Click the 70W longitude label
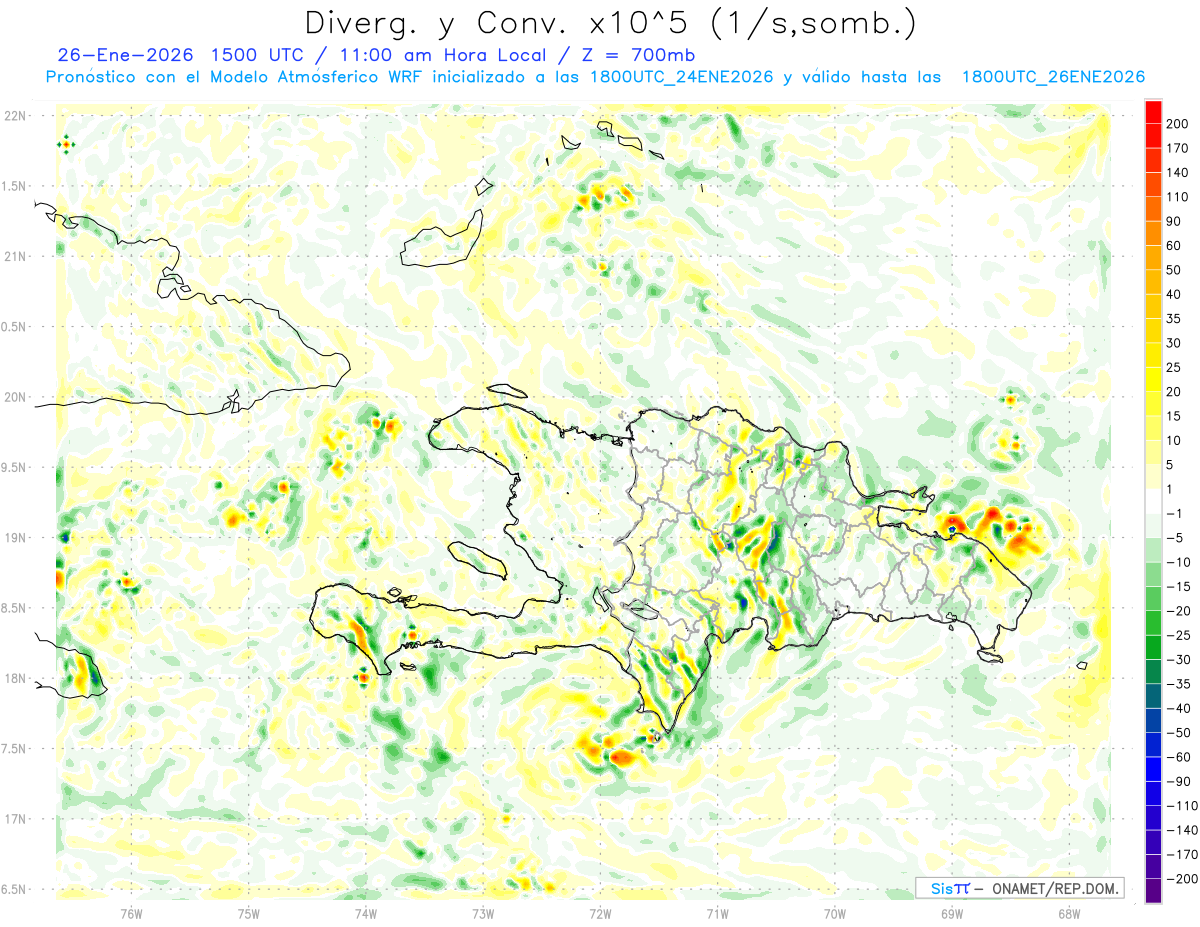 pyautogui.click(x=835, y=914)
